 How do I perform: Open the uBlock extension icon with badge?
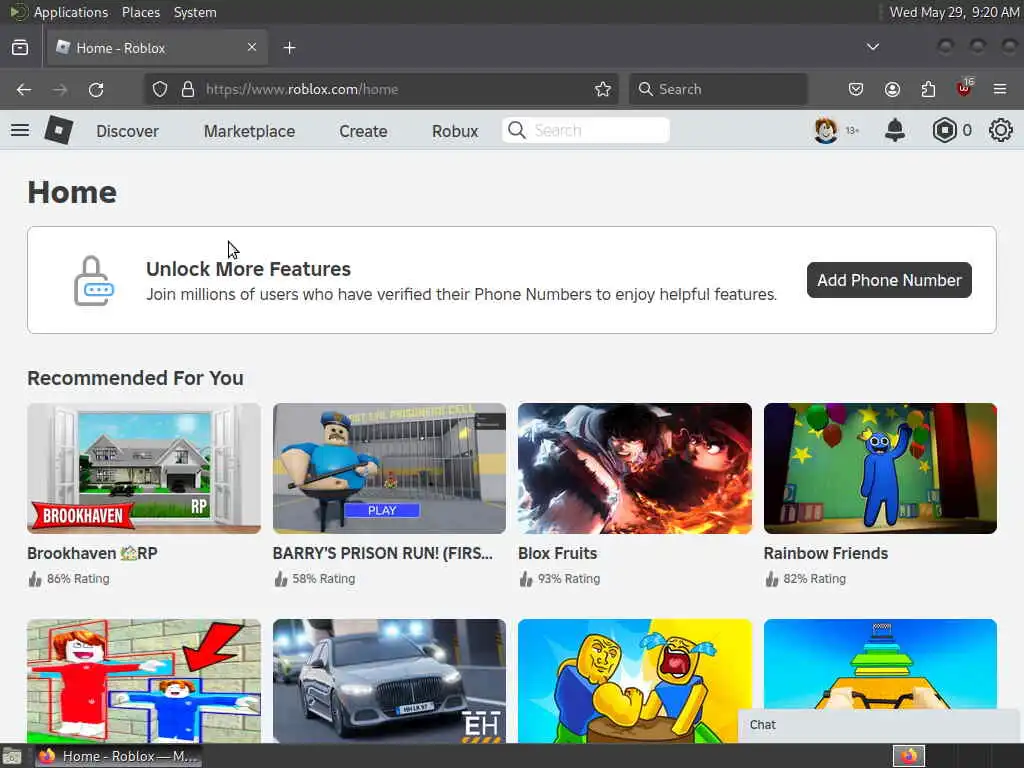(x=964, y=88)
